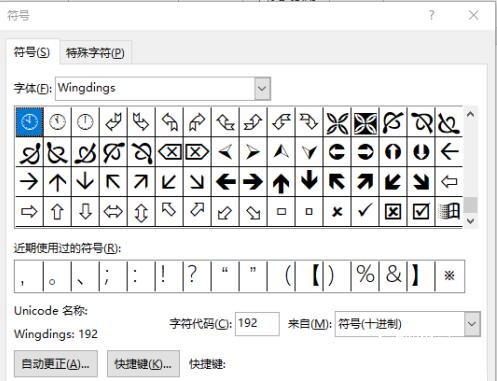Expand the 来自 encoding dropdown
The width and height of the screenshot is (497, 381).
472,324
